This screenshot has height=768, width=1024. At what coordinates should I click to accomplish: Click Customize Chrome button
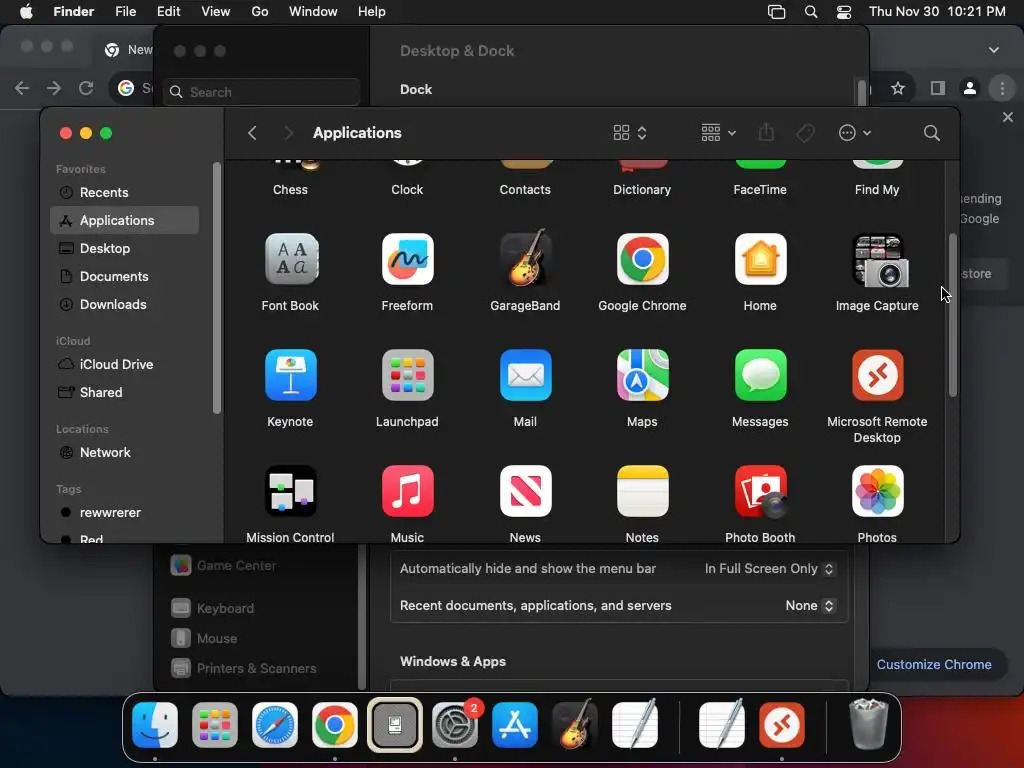pos(934,665)
